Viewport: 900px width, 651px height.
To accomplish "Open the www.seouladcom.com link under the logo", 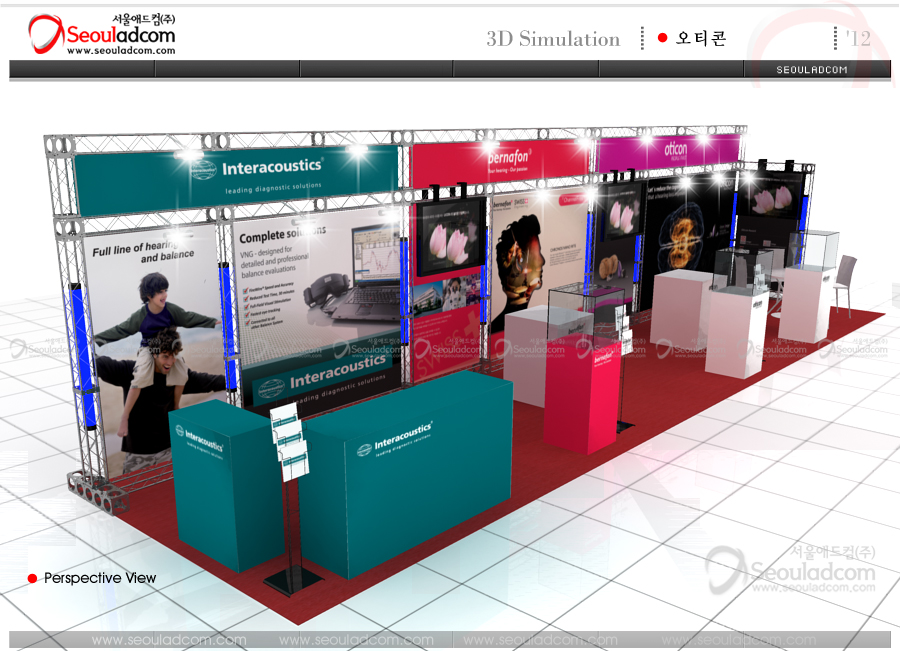I will pyautogui.click(x=121, y=50).
